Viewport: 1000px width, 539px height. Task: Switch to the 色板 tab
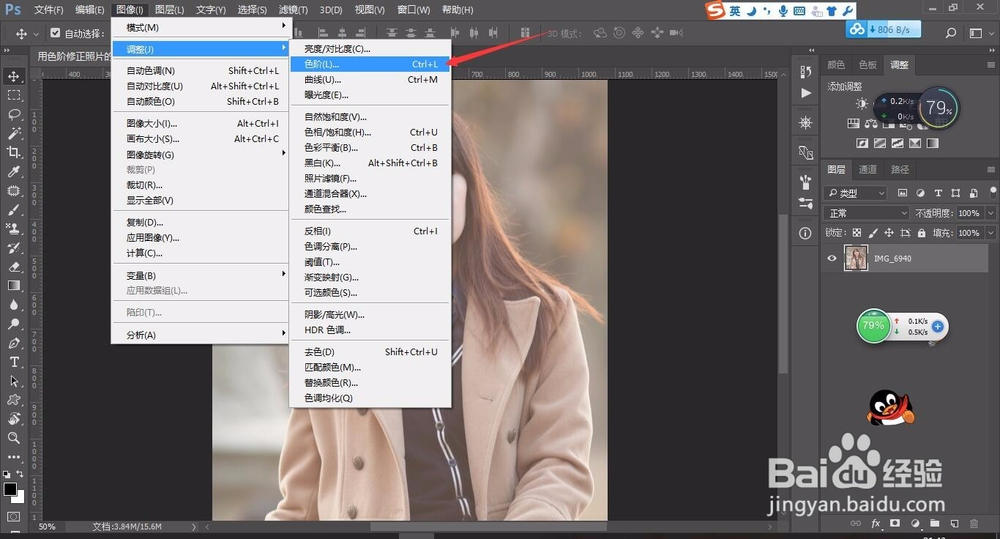(868, 64)
